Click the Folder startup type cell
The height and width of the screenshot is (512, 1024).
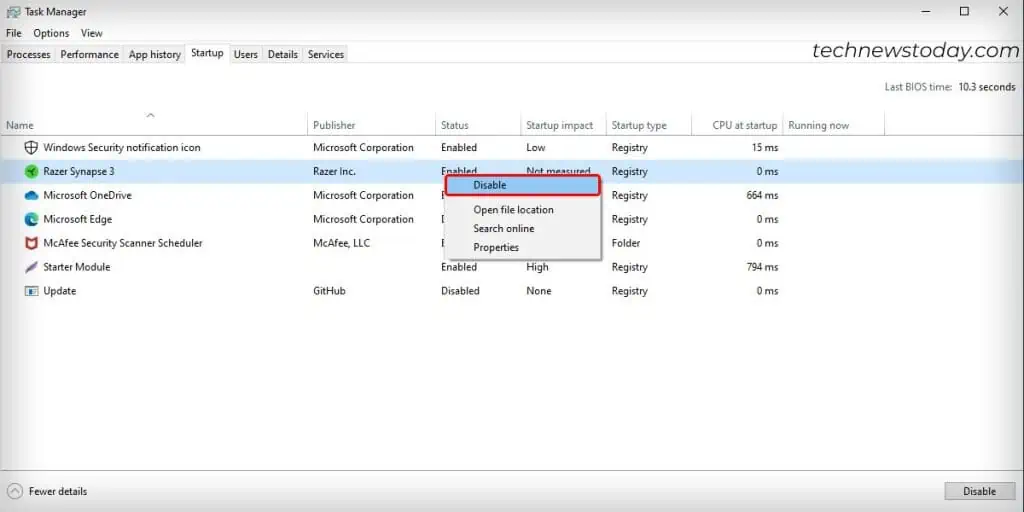click(626, 243)
